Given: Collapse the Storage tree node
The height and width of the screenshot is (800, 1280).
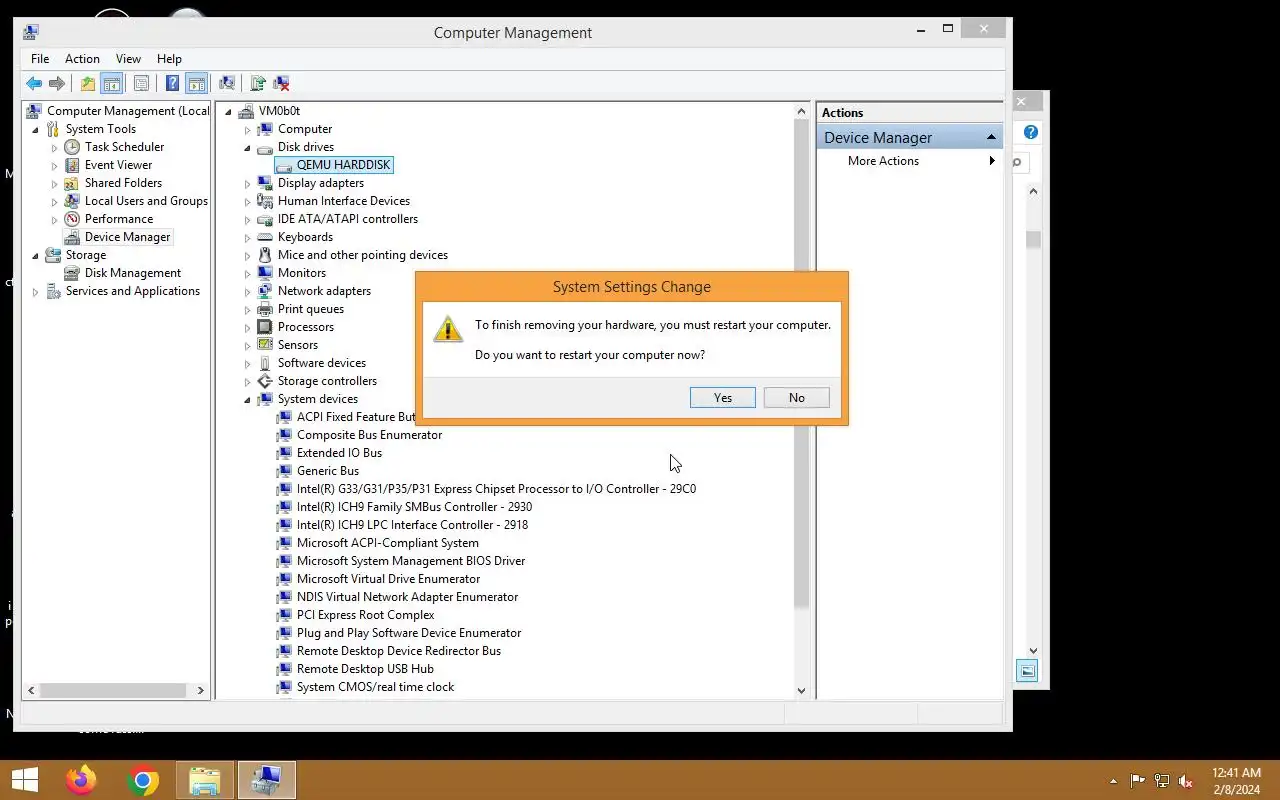Looking at the screenshot, I should click(x=36, y=256).
